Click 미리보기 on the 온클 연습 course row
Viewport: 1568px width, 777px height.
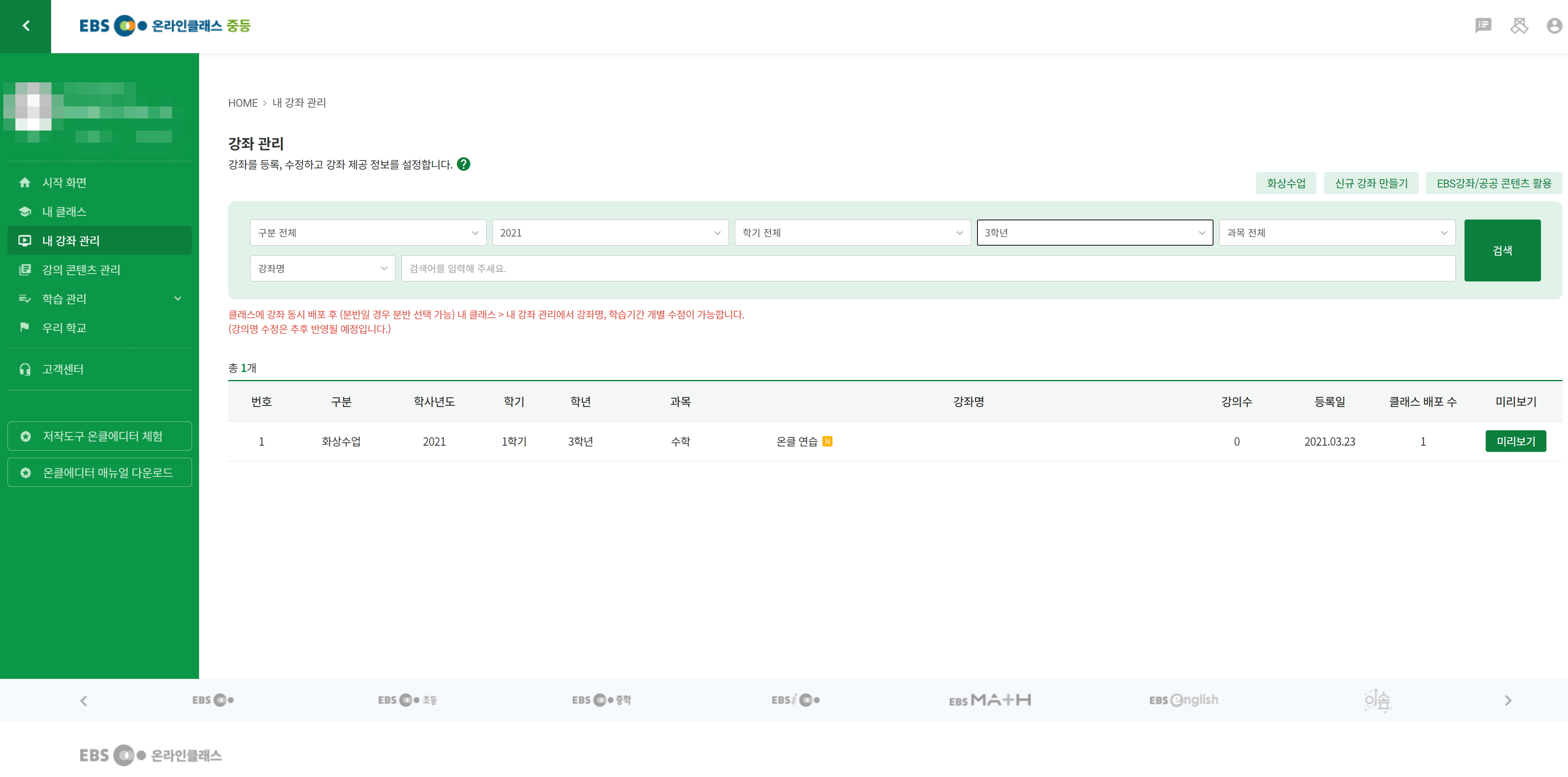pos(1516,441)
